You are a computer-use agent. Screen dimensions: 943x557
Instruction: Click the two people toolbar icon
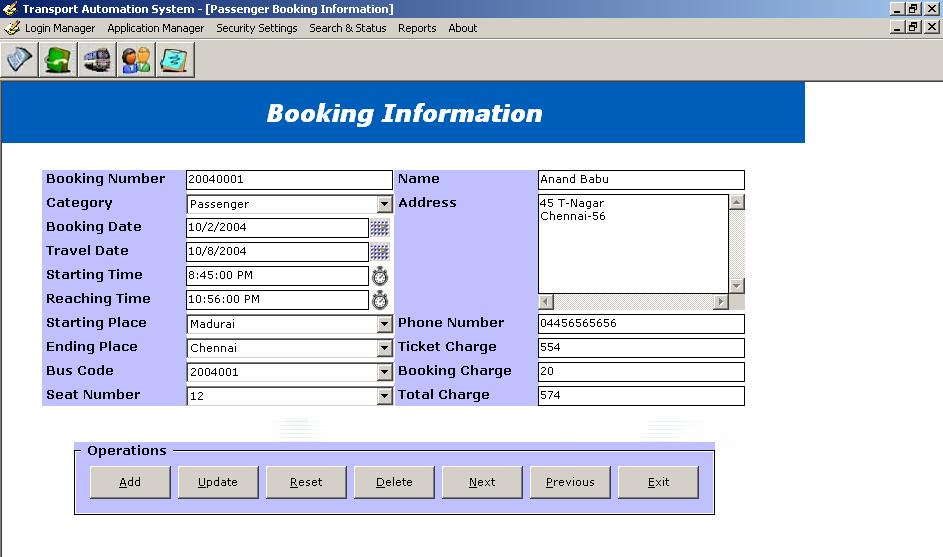click(x=136, y=60)
